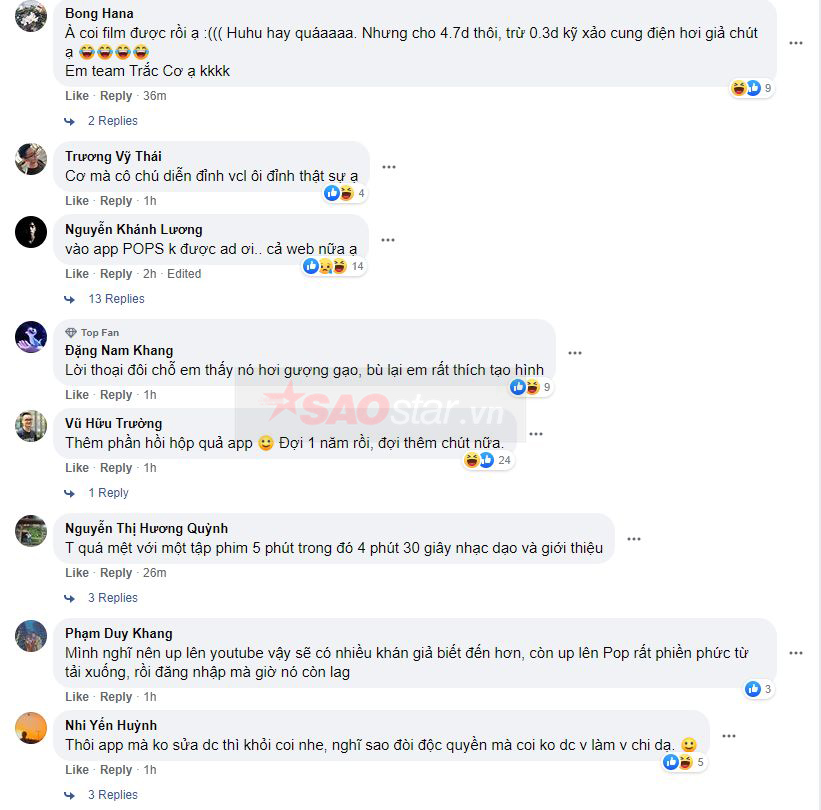View Edited history on Nguyễn Khánh Lương's comment
Image resolution: width=821 pixels, height=810 pixels.
click(x=184, y=274)
